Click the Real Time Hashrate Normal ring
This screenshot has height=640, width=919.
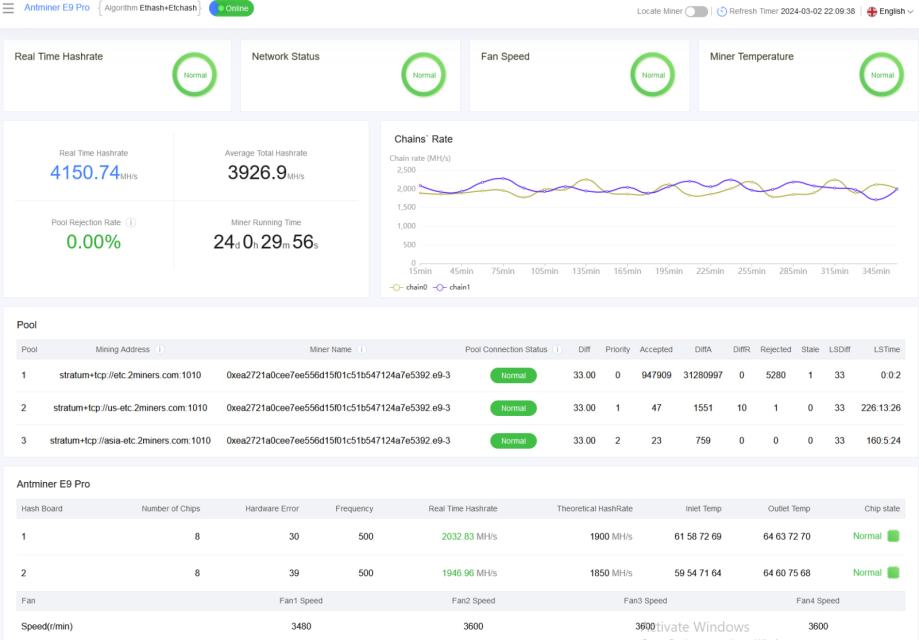(195, 75)
